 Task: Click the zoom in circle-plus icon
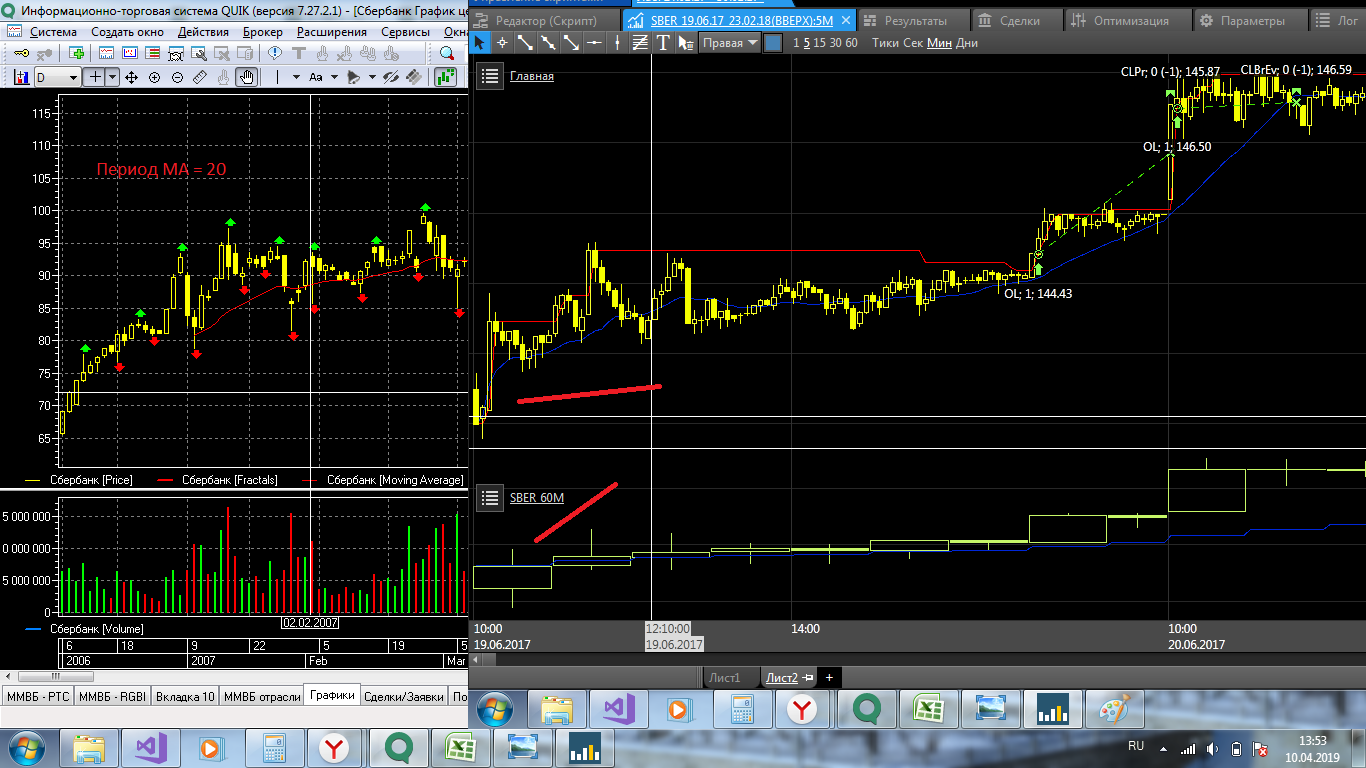pyautogui.click(x=155, y=77)
